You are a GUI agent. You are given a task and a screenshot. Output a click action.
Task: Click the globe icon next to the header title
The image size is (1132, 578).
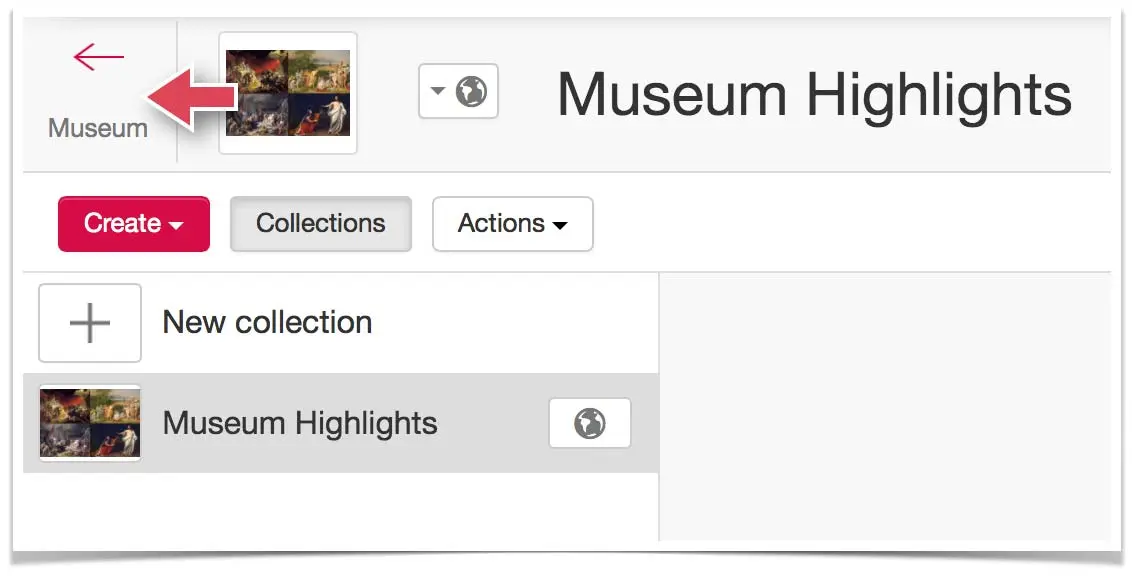tap(471, 92)
